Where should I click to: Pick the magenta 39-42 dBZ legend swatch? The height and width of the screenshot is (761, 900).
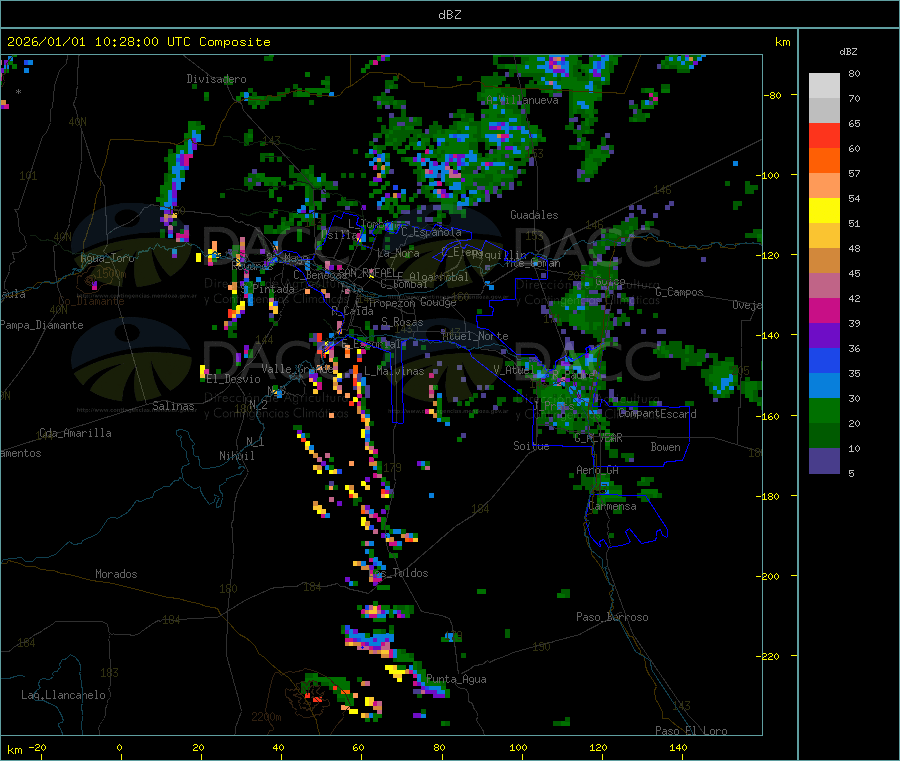(824, 310)
